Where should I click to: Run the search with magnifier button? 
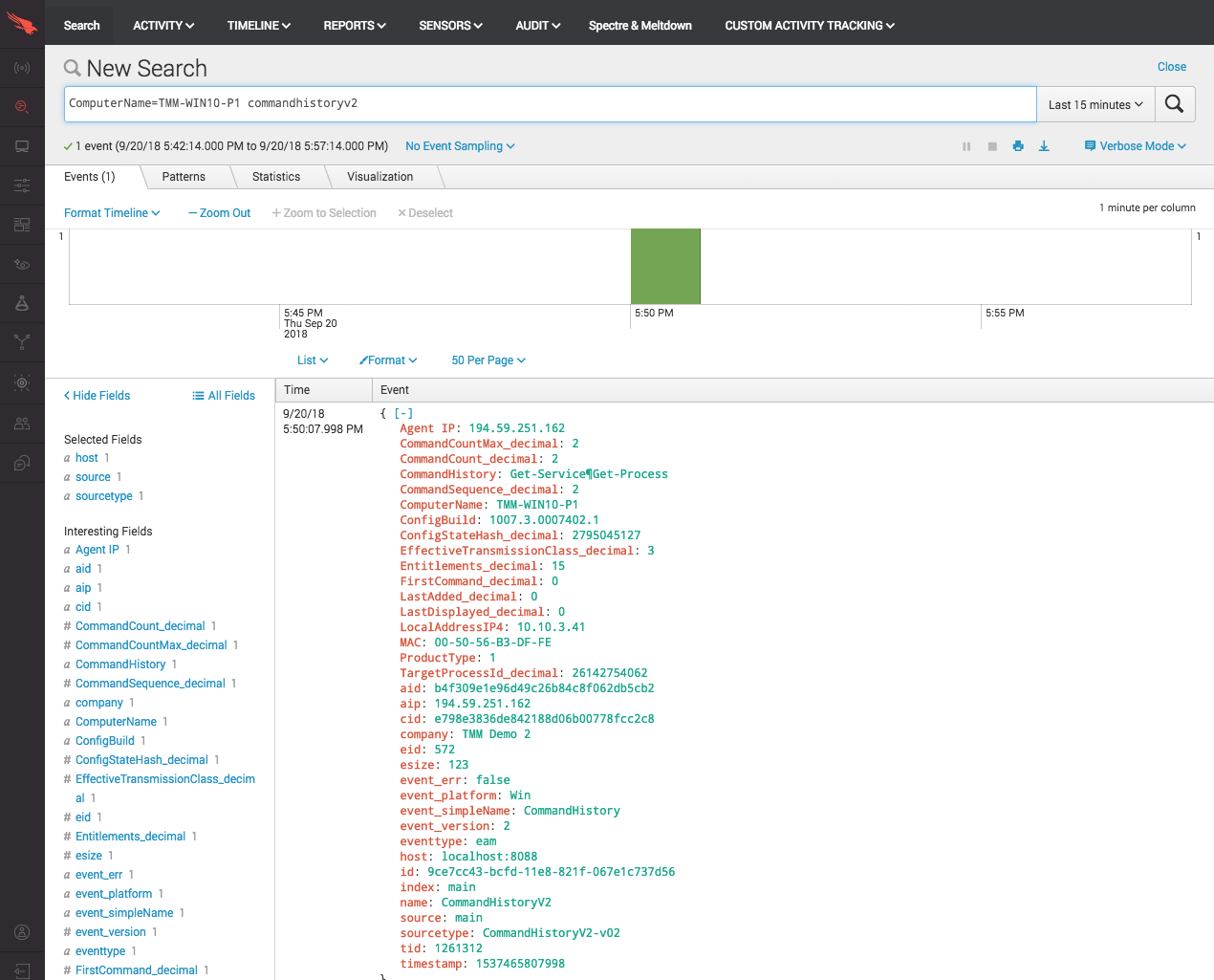(1175, 104)
